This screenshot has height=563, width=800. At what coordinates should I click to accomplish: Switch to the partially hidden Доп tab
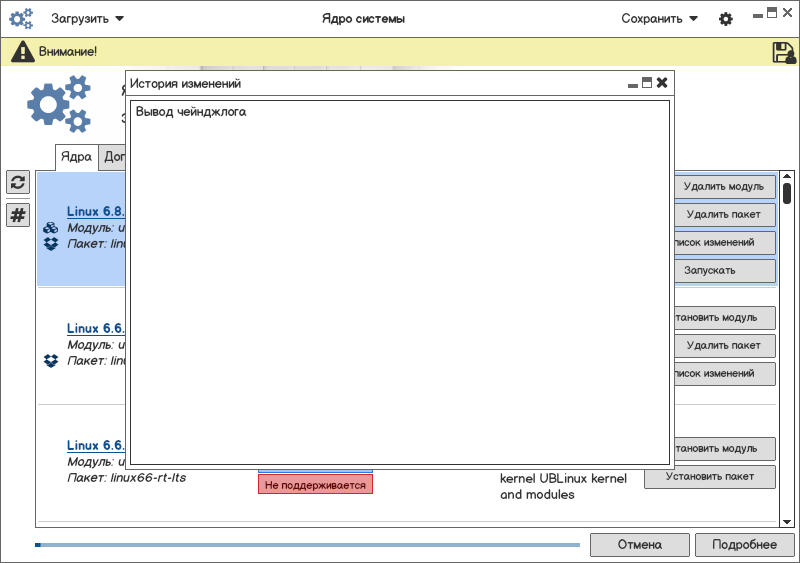[113, 157]
